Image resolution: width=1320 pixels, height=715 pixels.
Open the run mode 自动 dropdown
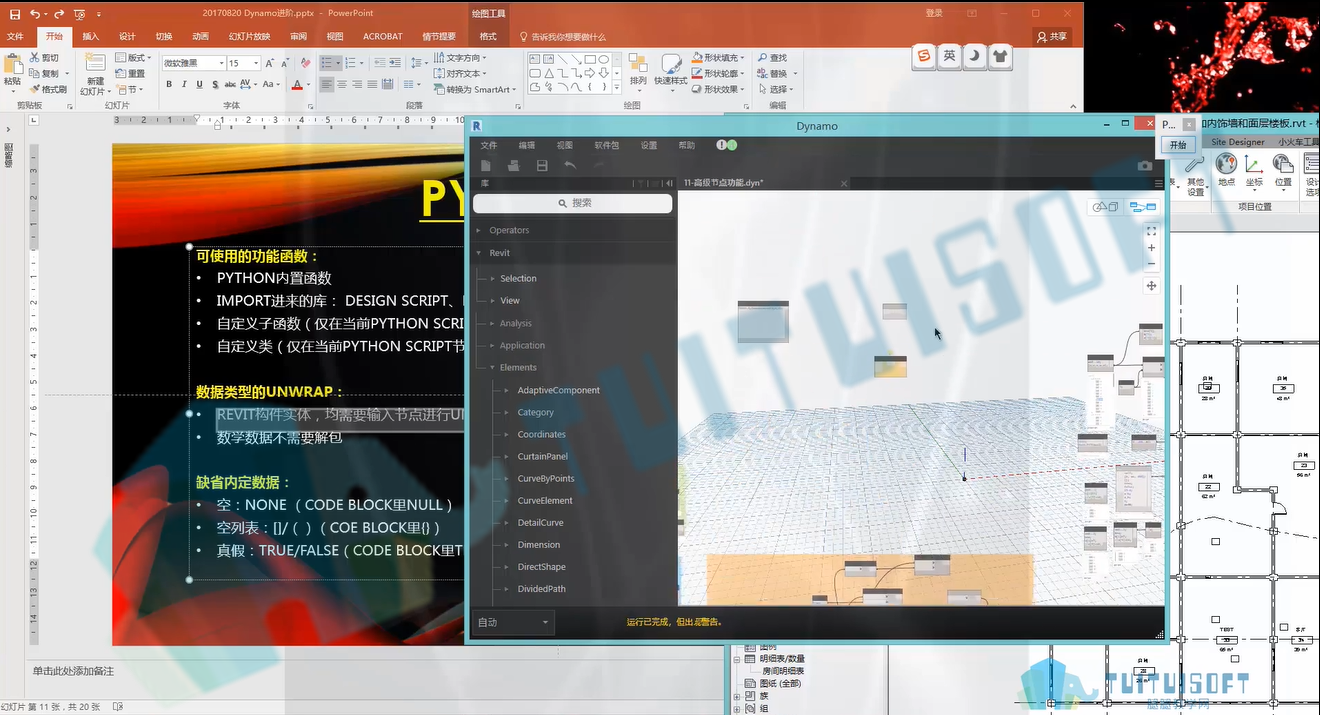coord(514,622)
